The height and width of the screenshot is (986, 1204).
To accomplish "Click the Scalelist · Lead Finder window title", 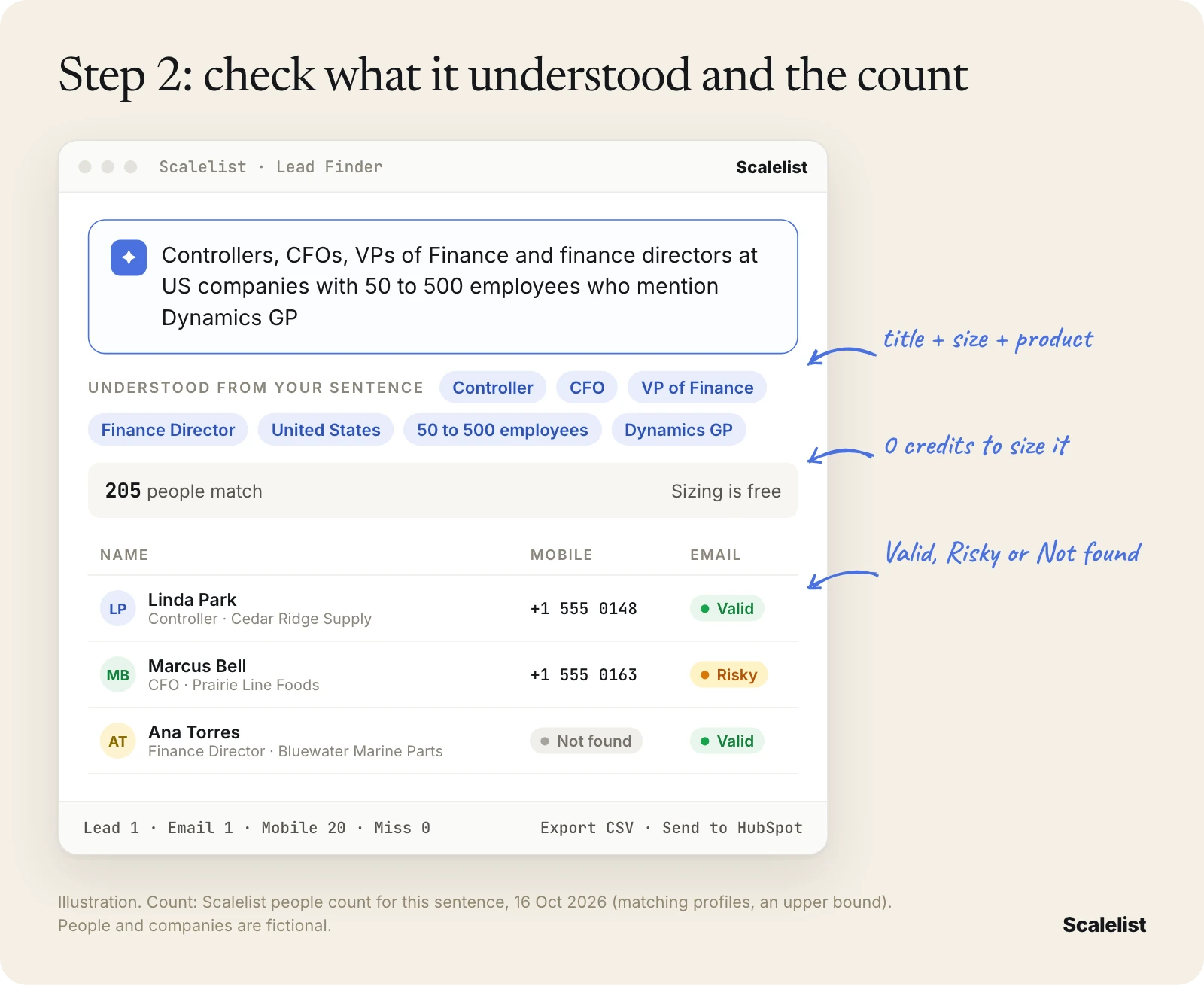I will (x=271, y=167).
